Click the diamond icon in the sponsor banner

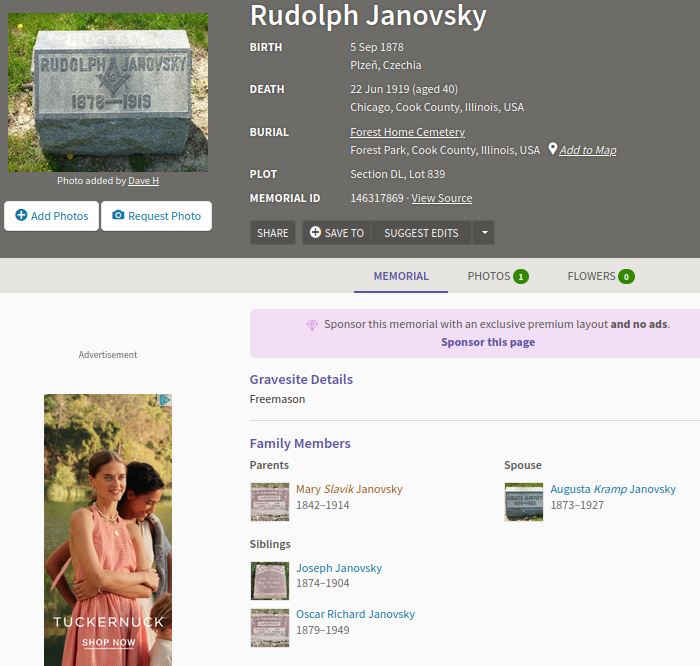[x=312, y=325]
